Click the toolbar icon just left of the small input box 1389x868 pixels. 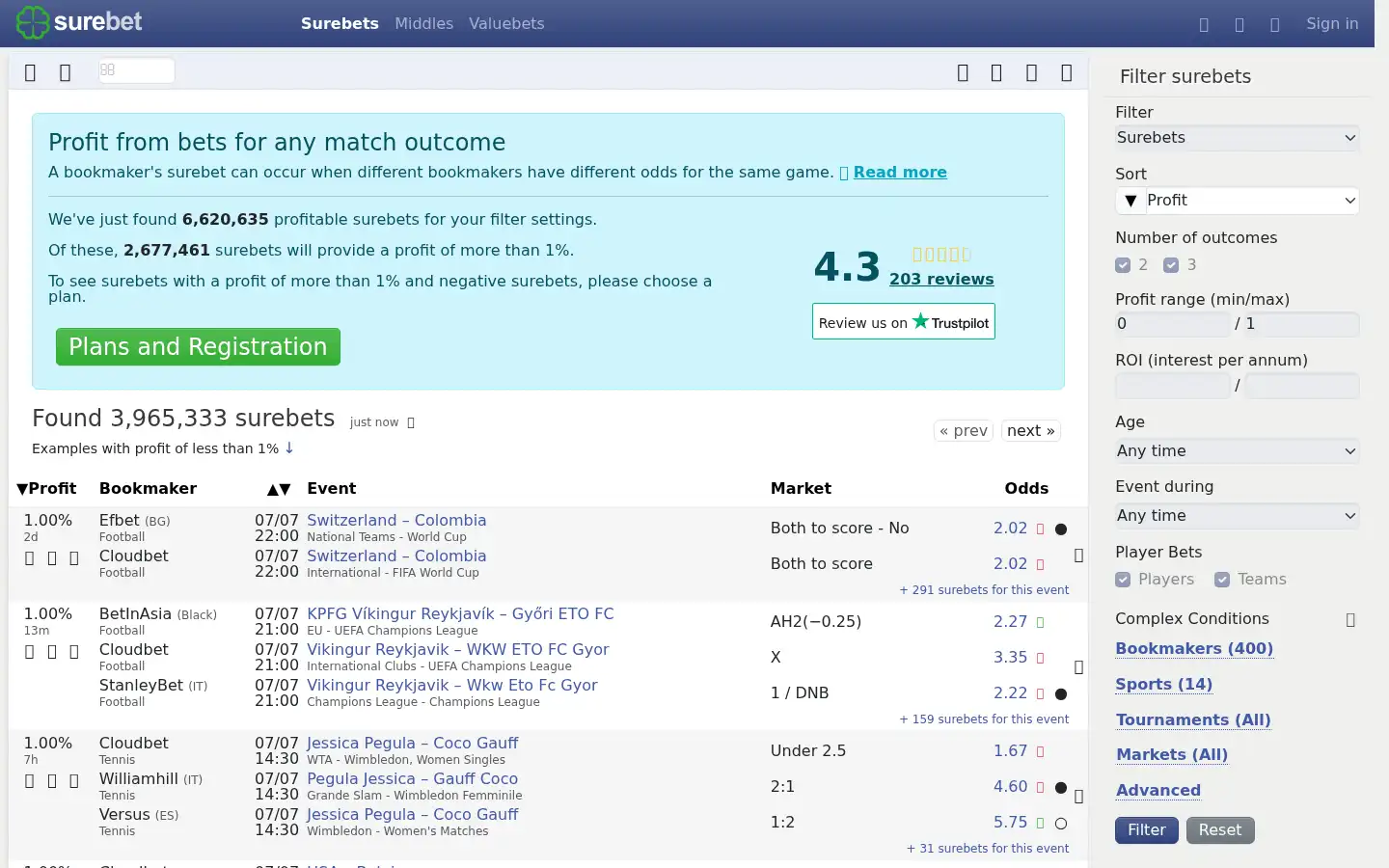tap(66, 73)
